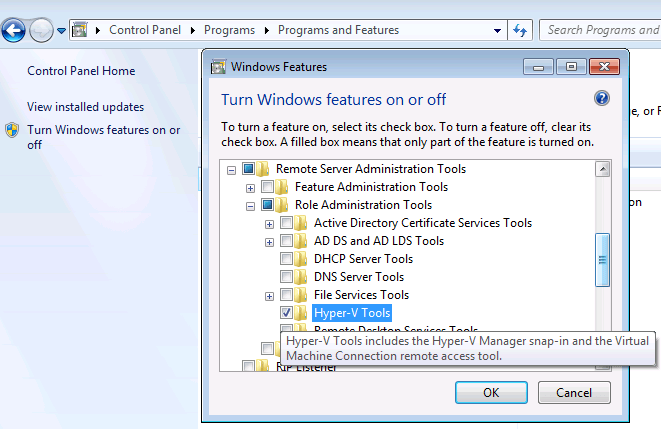Check DNS Server Tools checkbox
Screen dimensions: 661x429
pyautogui.click(x=287, y=277)
